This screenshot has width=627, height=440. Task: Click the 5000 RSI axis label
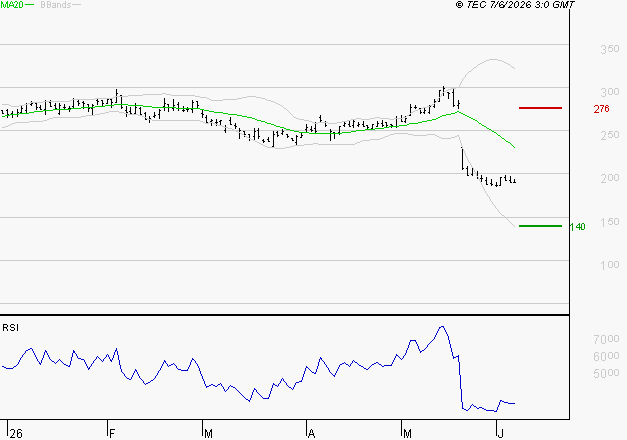pos(607,373)
